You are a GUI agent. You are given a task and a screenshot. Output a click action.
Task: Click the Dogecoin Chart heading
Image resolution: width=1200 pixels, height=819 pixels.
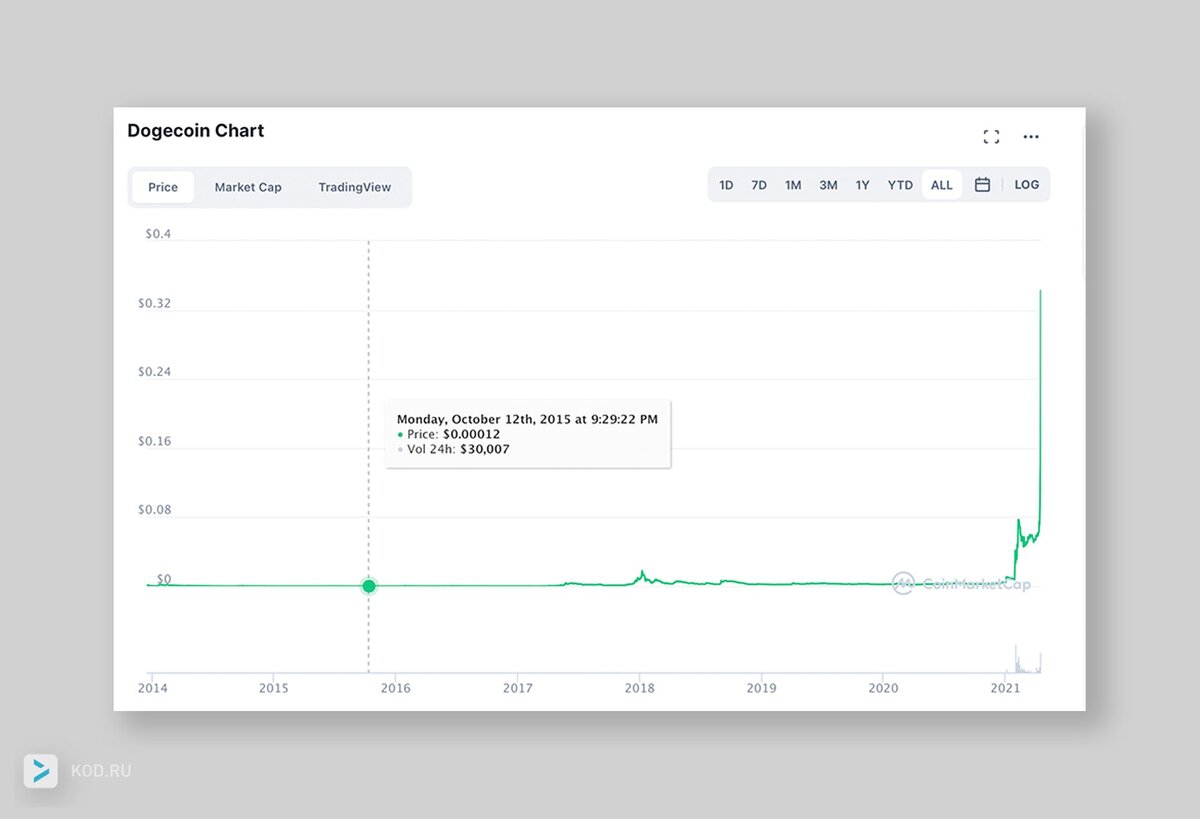[196, 131]
